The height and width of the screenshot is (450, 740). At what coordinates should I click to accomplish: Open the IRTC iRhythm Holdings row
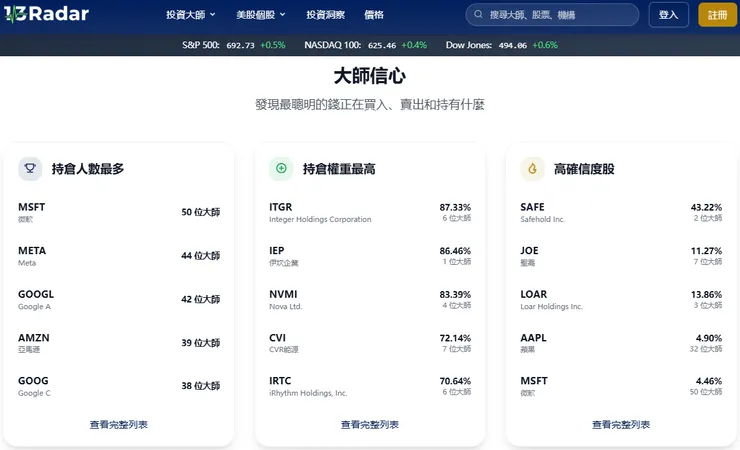pos(370,386)
